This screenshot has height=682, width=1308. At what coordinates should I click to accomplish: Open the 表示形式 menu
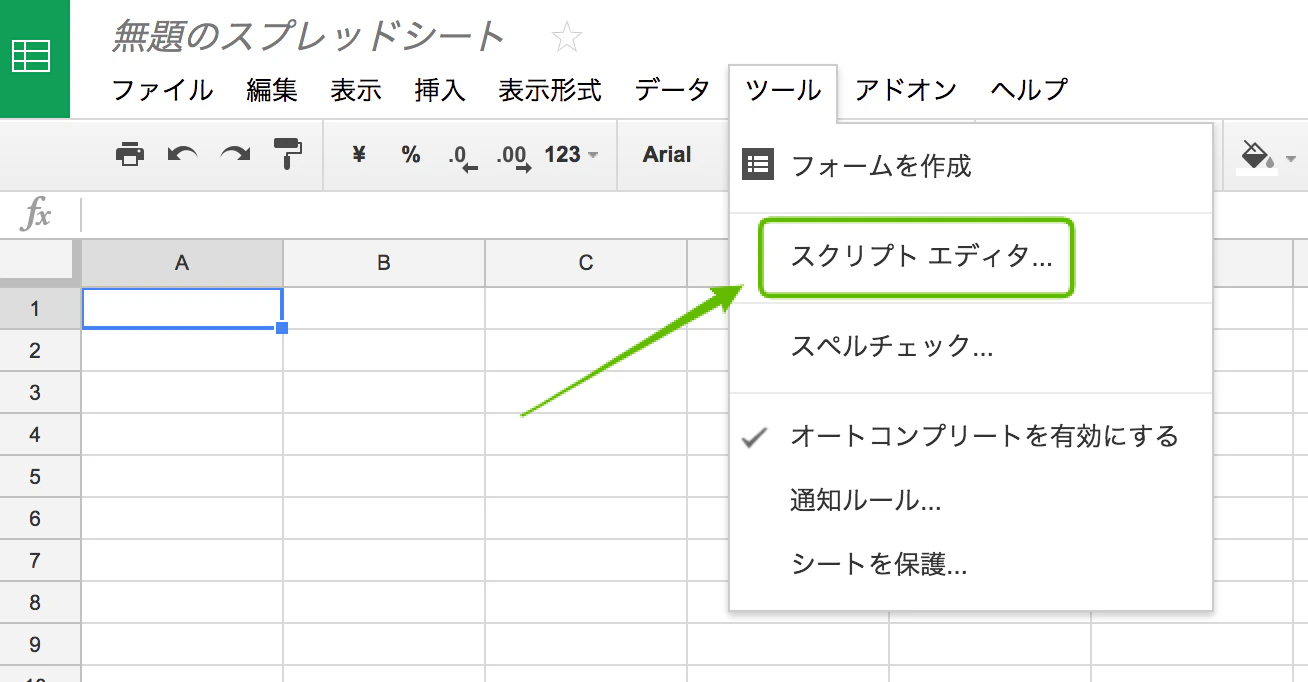550,90
